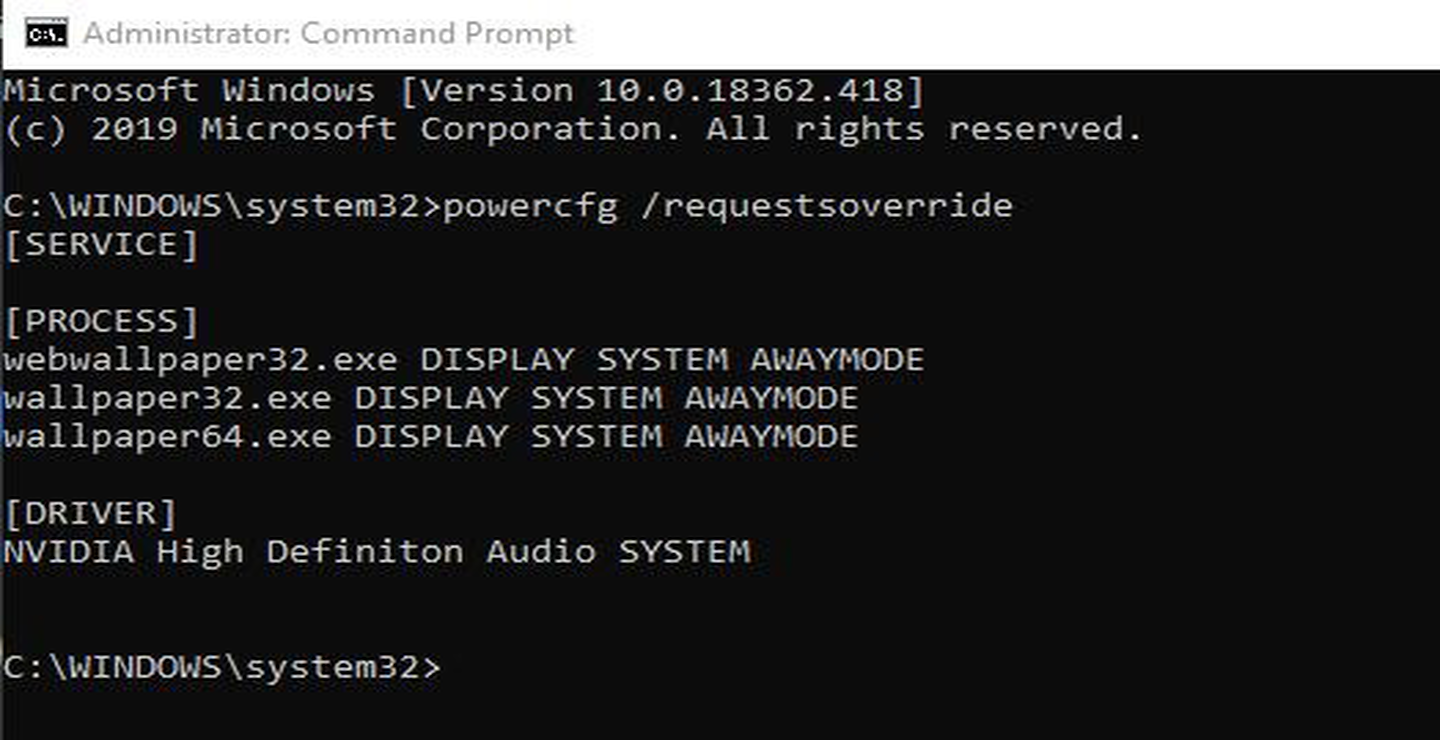Click the webwallpaper32.exe entry line
Image resolution: width=1440 pixels, height=740 pixels.
point(464,360)
